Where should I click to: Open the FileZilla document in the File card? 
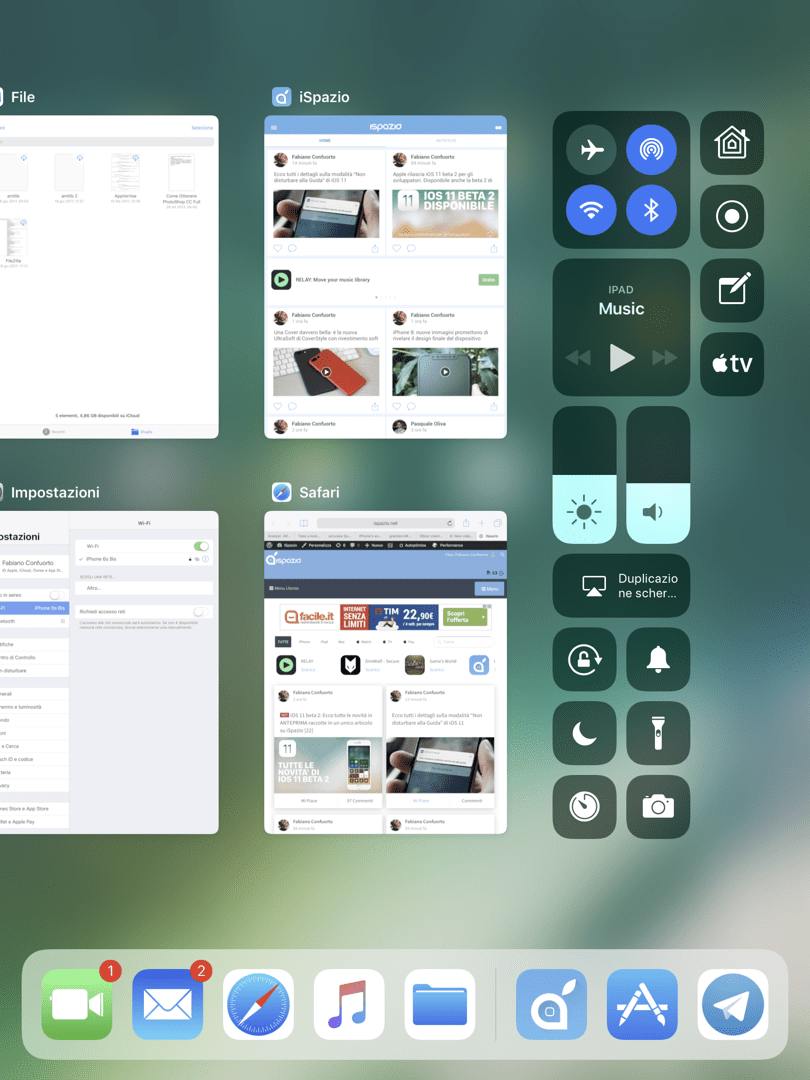[x=13, y=242]
